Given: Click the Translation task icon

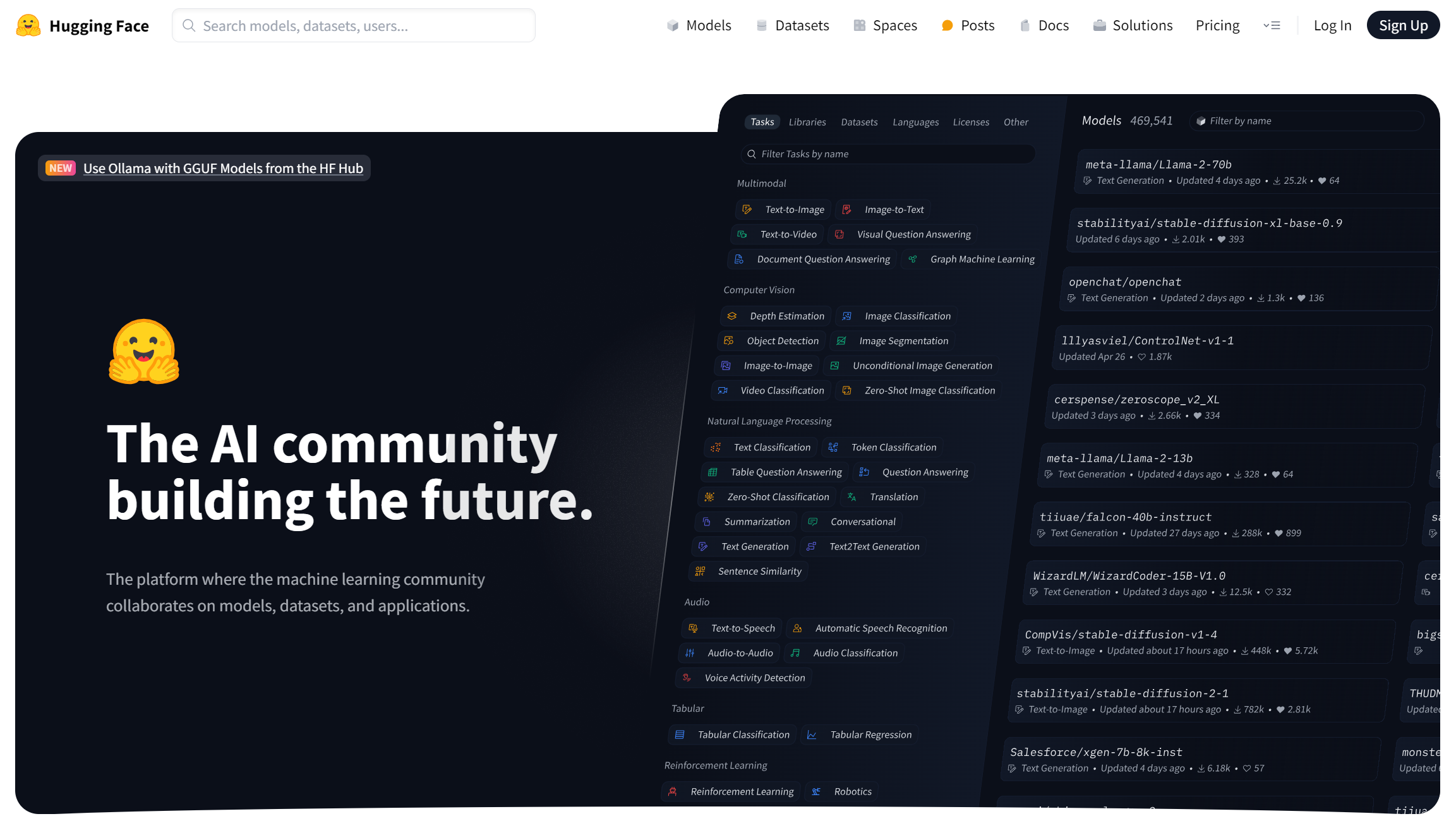Looking at the screenshot, I should click(x=852, y=497).
